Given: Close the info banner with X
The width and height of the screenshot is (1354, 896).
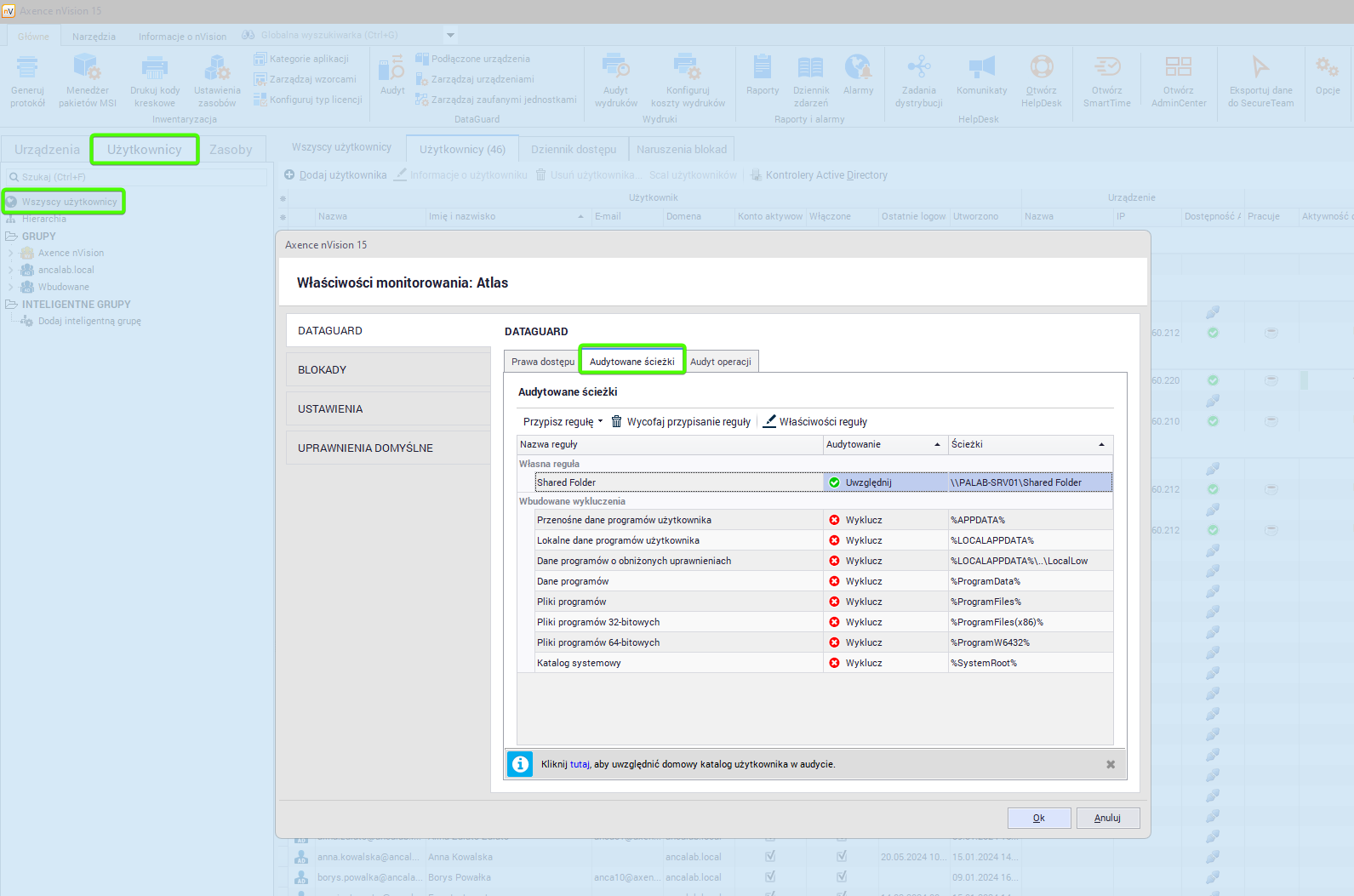Looking at the screenshot, I should coord(1110,764).
